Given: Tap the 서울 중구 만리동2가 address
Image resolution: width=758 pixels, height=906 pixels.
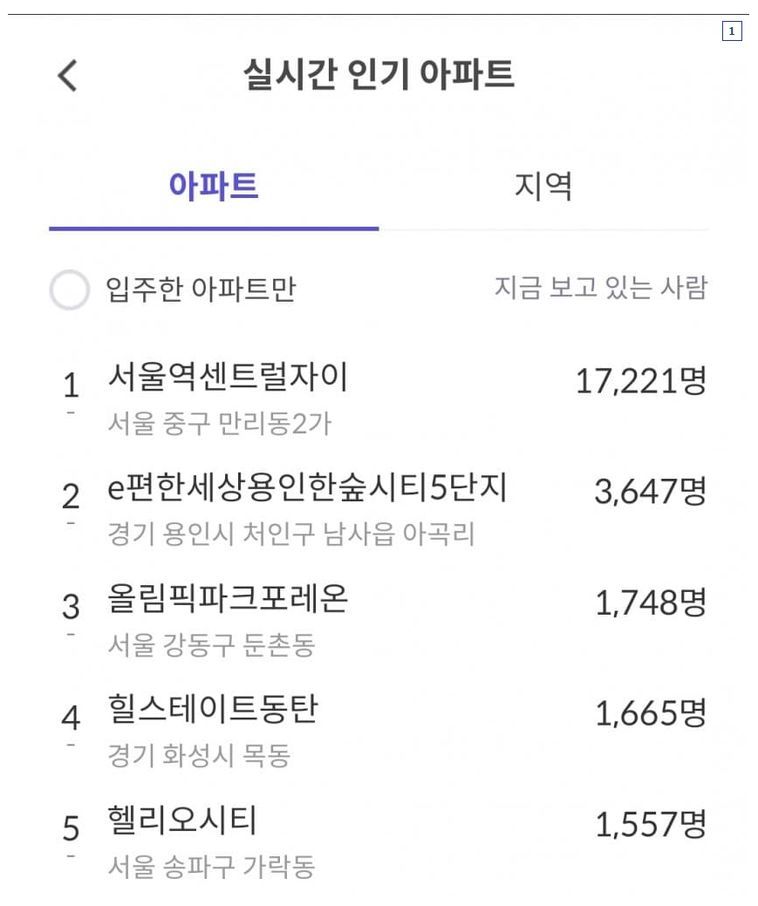Looking at the screenshot, I should click(219, 424).
